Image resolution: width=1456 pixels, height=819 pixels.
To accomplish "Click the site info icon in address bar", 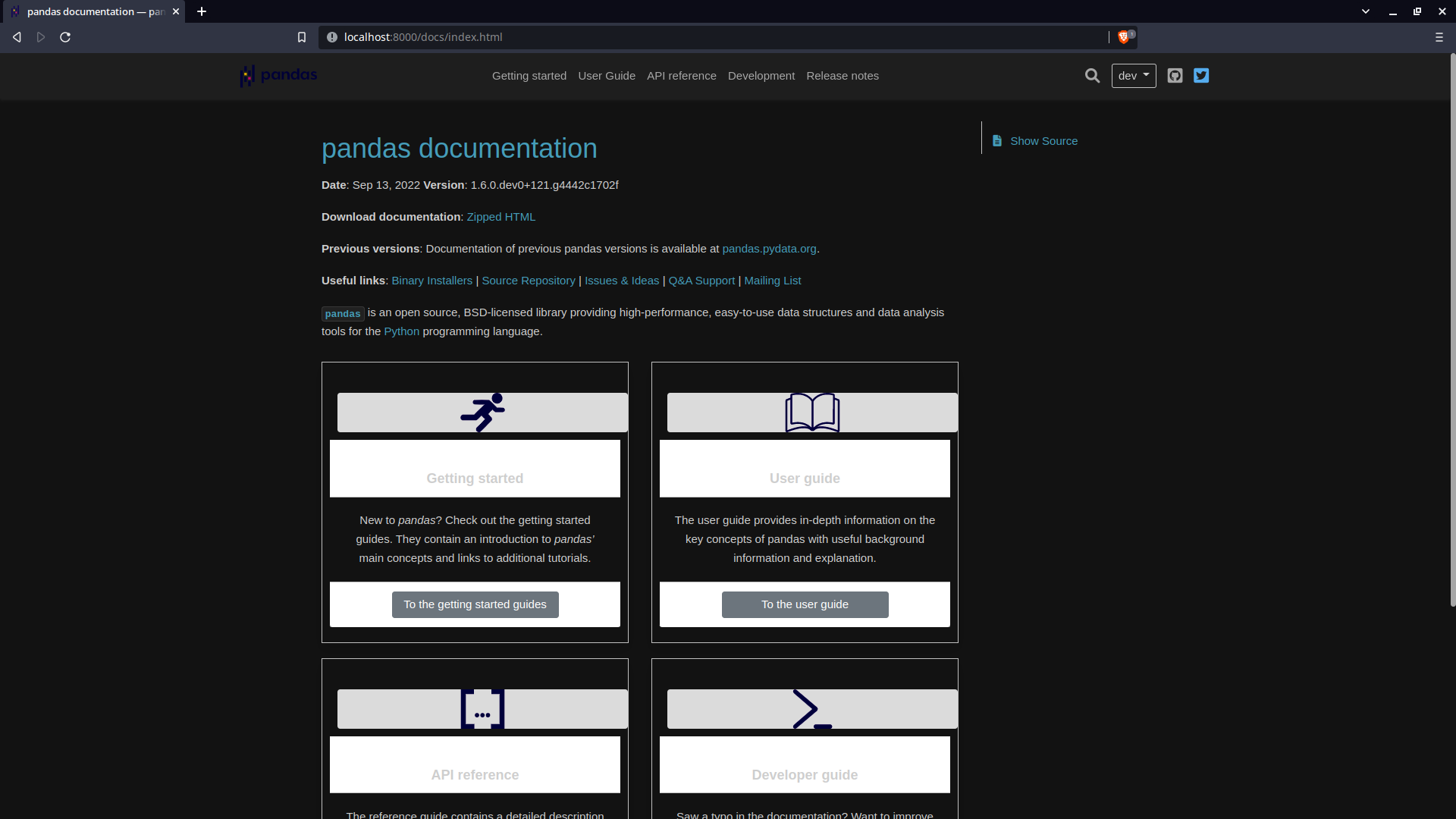I will 331,37.
